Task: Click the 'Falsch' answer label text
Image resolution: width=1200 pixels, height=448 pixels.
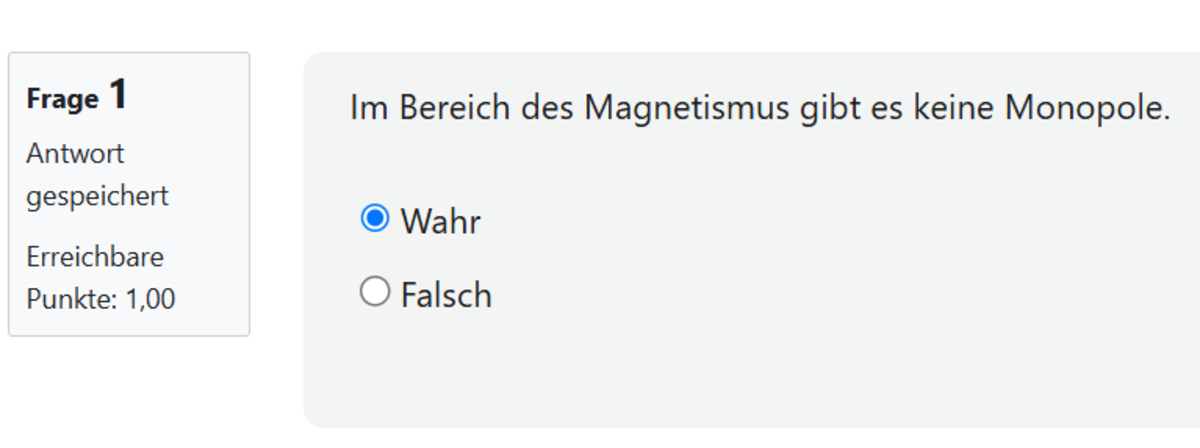Action: pos(446,296)
